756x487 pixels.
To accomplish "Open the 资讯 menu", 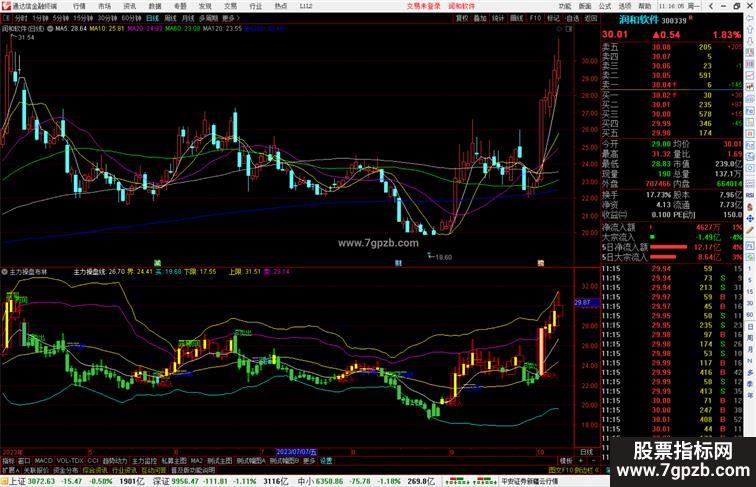I will (130, 6).
